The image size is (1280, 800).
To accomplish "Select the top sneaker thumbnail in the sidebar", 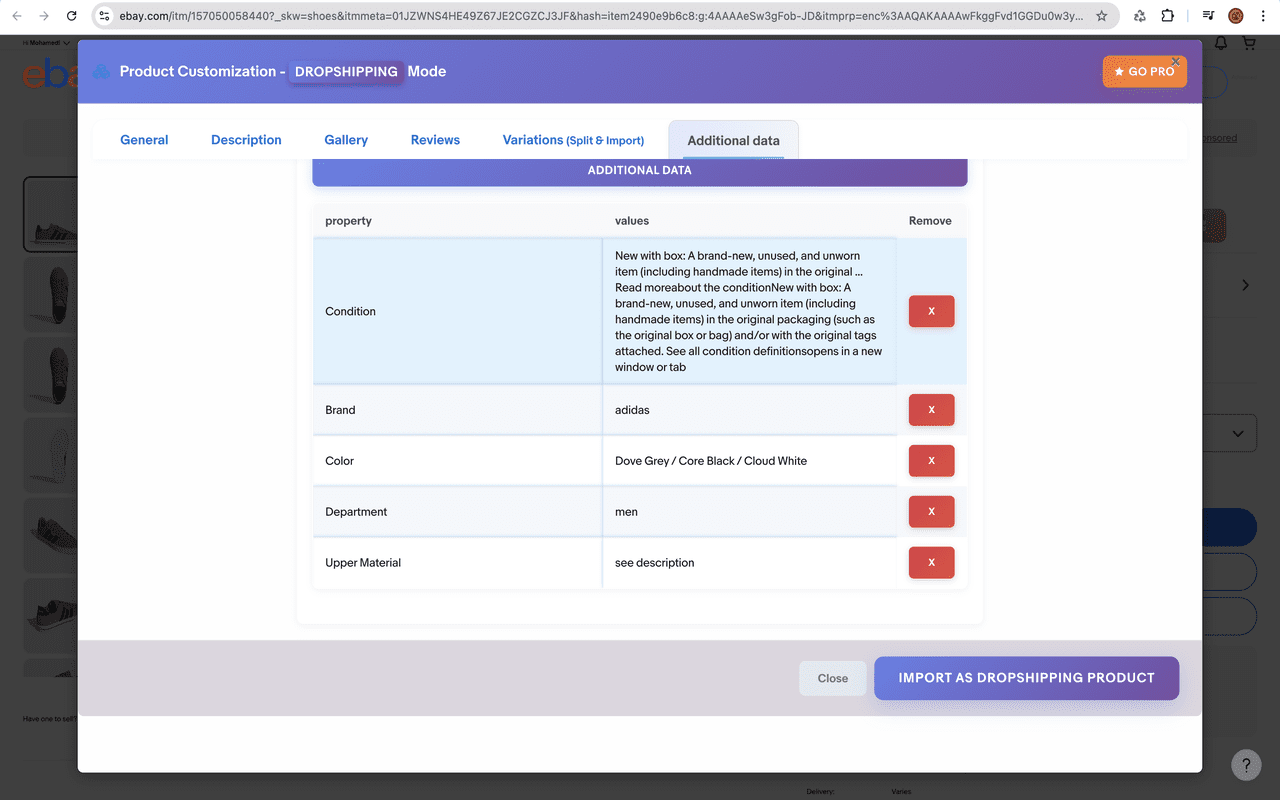I will coord(51,213).
